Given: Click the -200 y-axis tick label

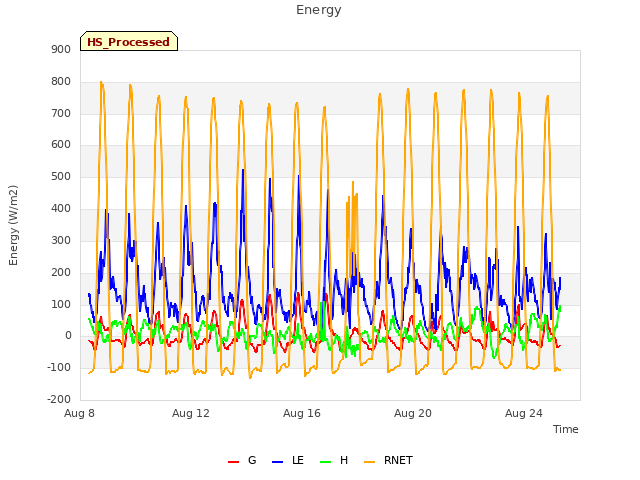Looking at the screenshot, I should [x=59, y=400].
